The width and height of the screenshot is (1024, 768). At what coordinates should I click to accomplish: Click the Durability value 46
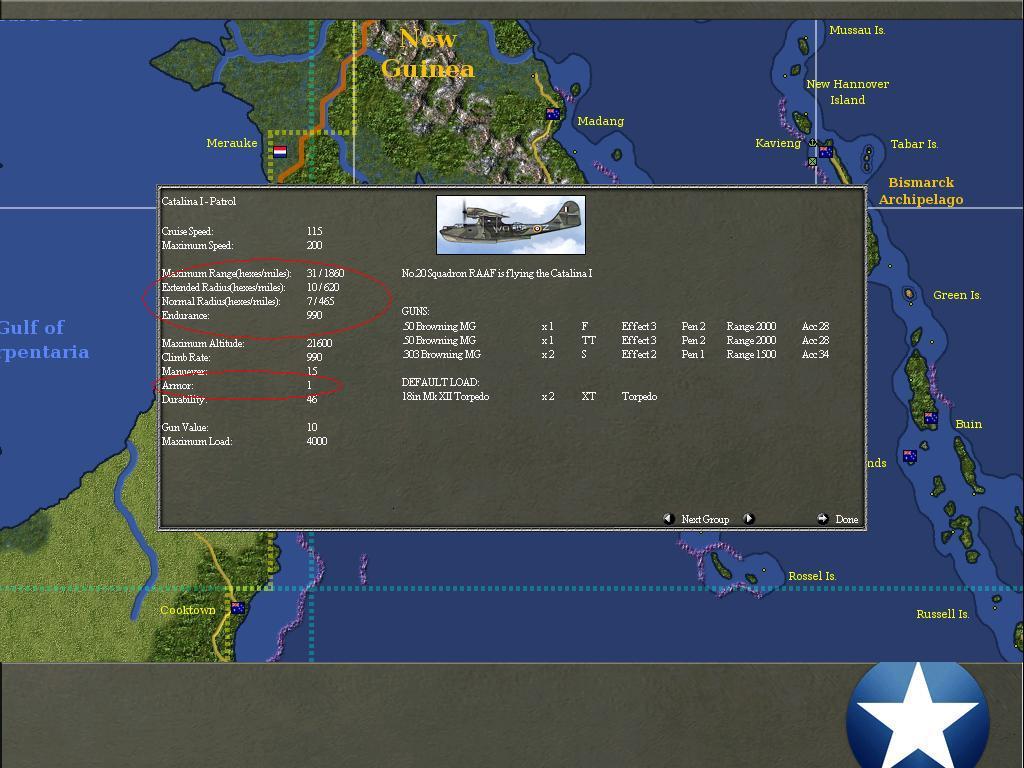(312, 399)
